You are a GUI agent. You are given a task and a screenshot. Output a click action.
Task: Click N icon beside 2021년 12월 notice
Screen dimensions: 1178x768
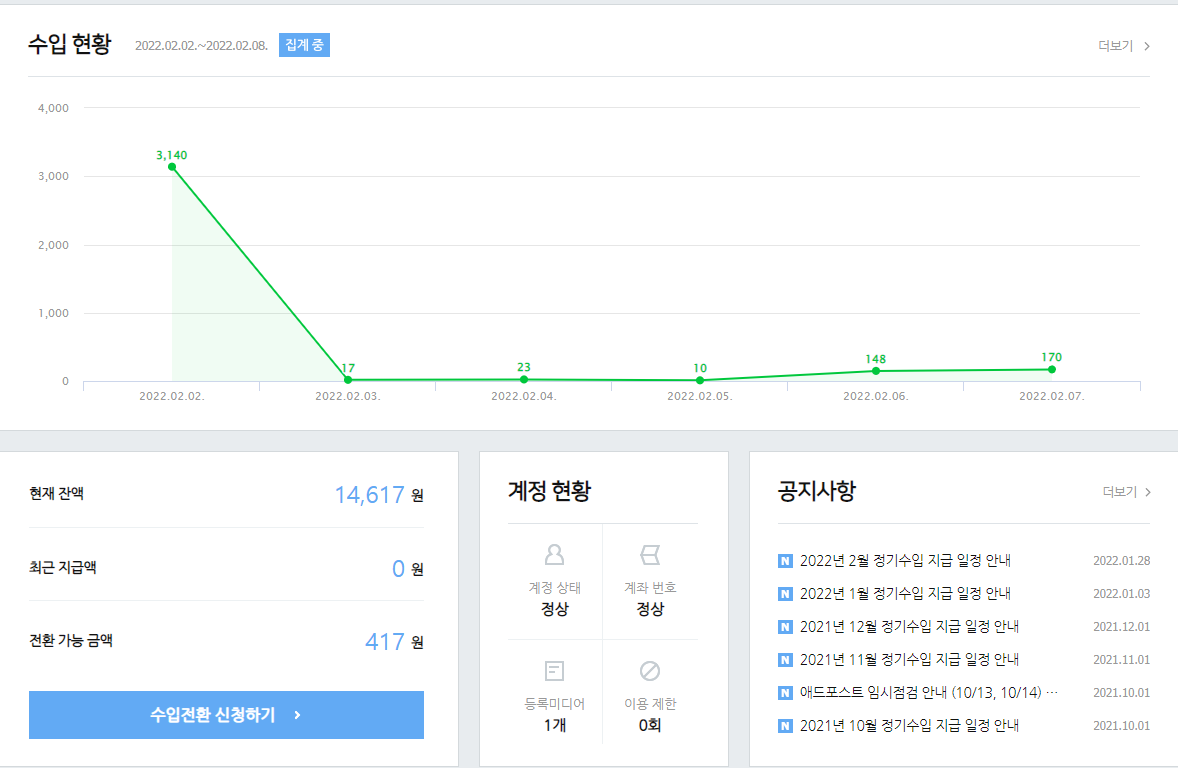(785, 627)
